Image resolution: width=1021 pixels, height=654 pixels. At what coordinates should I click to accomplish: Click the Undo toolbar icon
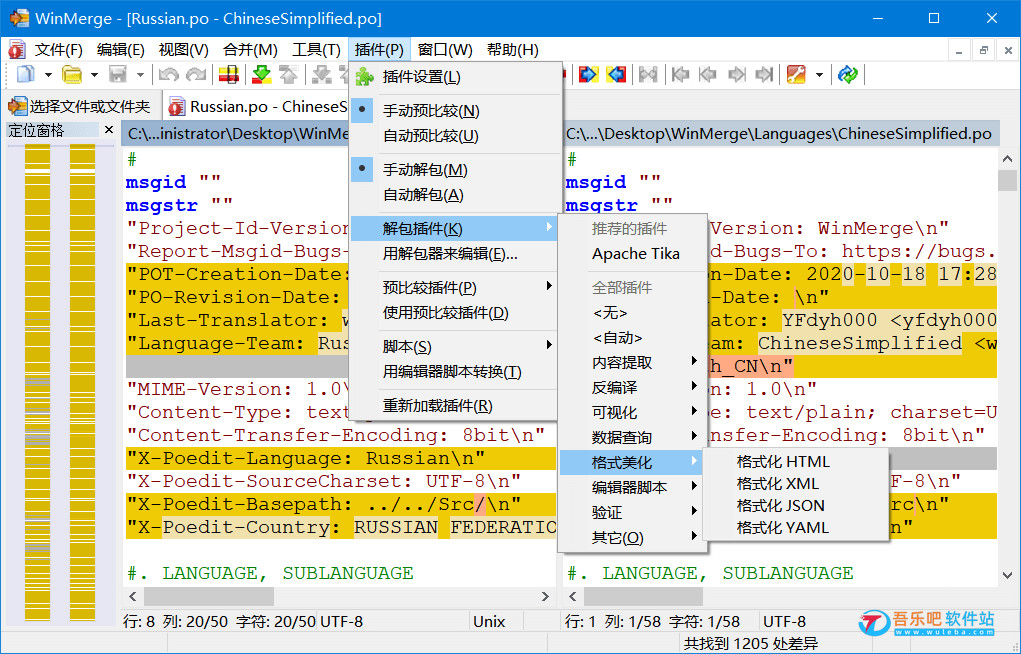tap(168, 74)
